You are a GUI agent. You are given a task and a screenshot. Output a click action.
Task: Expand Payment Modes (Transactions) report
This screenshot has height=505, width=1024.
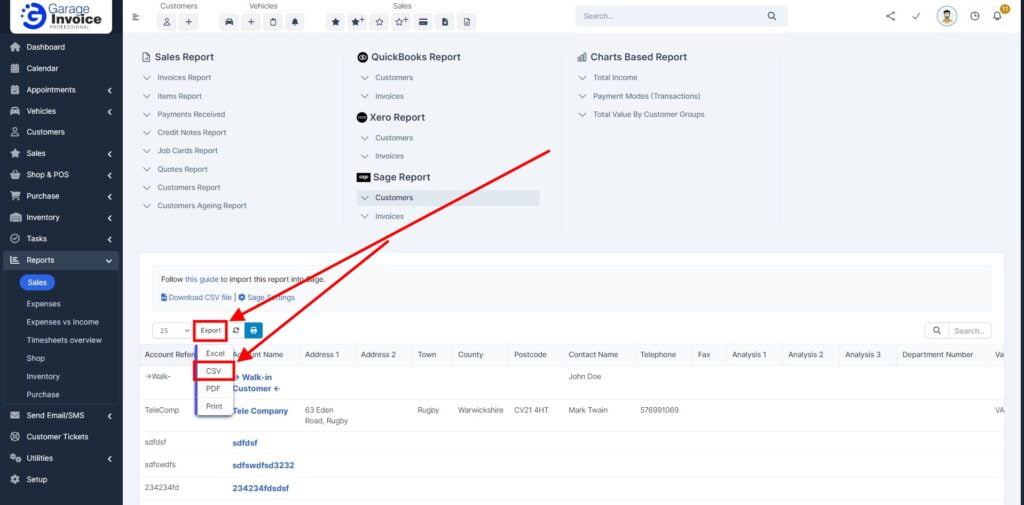[x=646, y=96]
